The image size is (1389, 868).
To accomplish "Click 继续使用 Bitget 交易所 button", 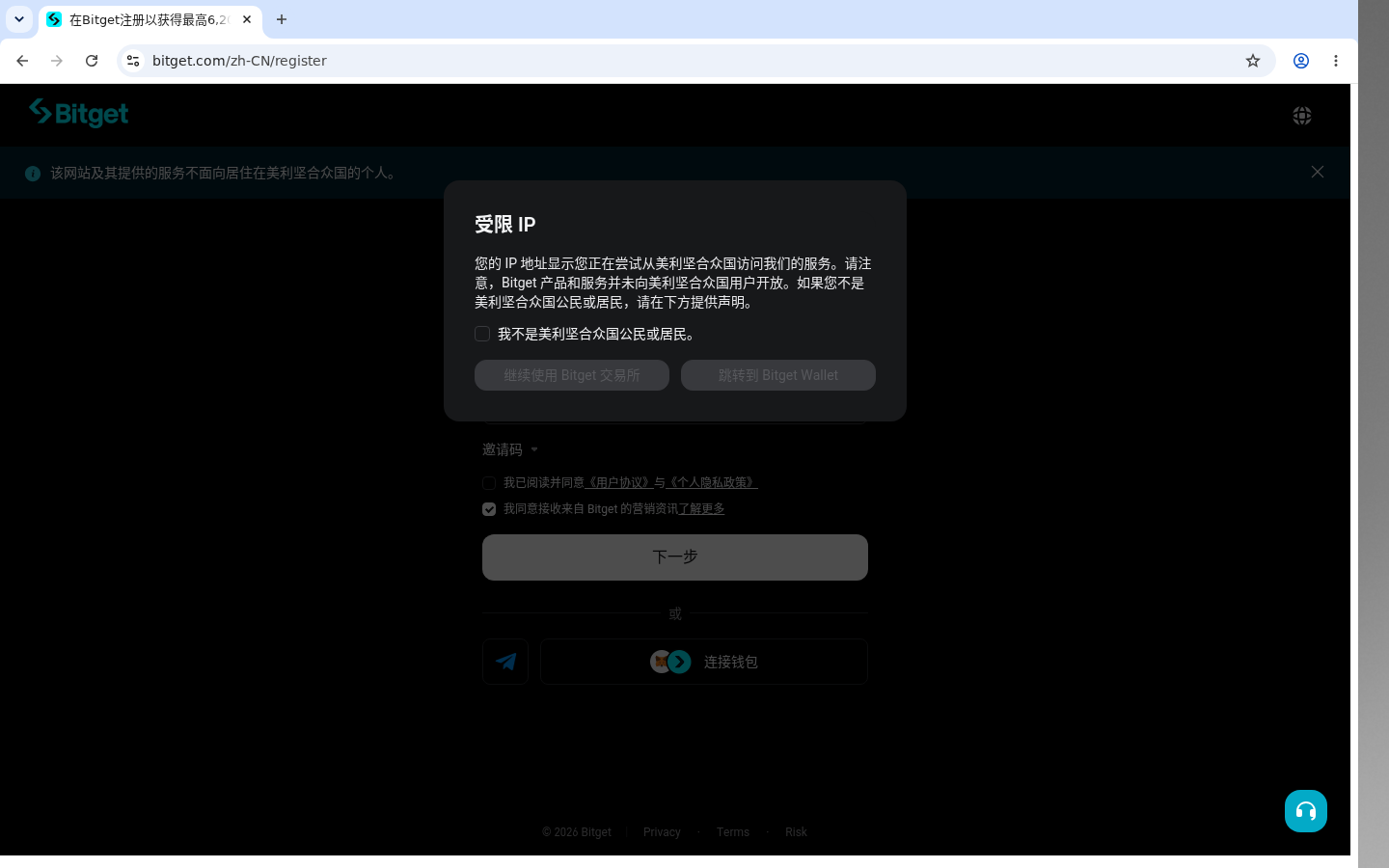I will [572, 375].
